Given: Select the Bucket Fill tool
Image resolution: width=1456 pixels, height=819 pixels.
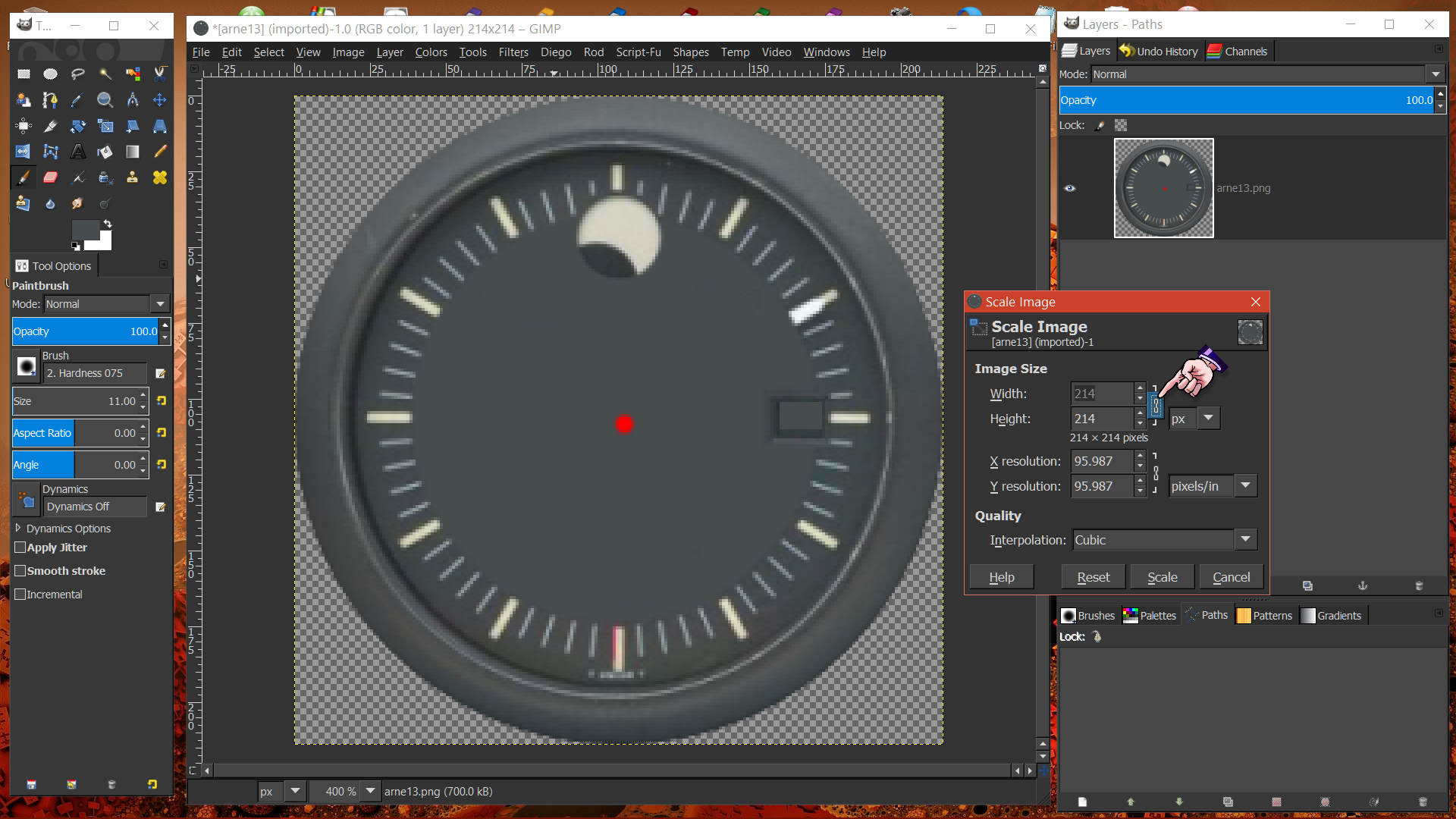Looking at the screenshot, I should click(105, 152).
